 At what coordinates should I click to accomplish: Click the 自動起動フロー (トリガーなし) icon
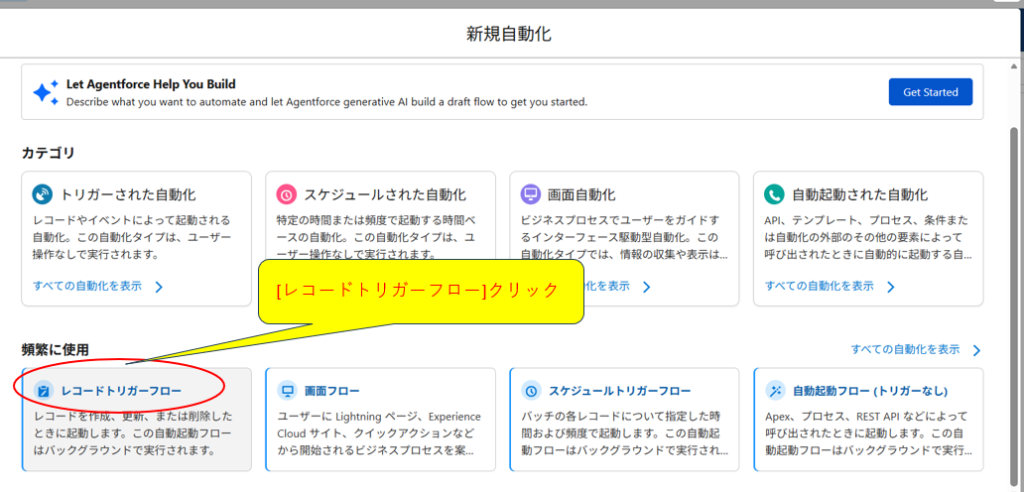[x=776, y=390]
